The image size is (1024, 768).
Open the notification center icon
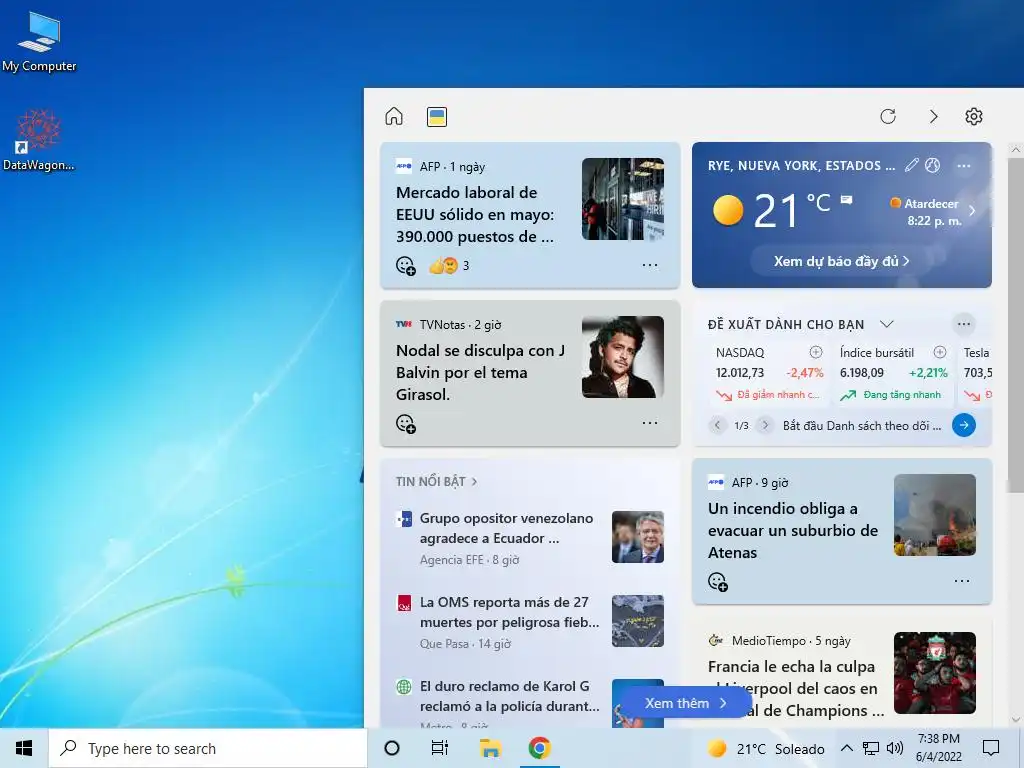pyautogui.click(x=991, y=748)
